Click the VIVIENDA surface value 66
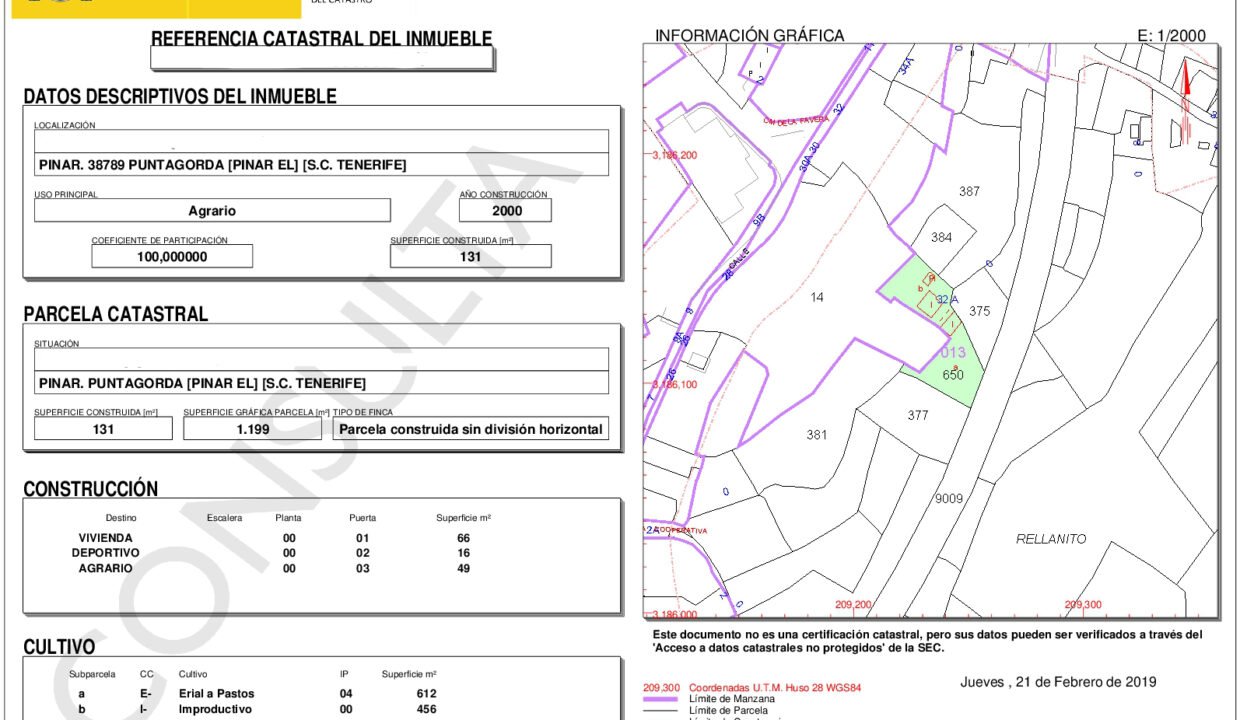The image size is (1240, 720). [x=463, y=538]
